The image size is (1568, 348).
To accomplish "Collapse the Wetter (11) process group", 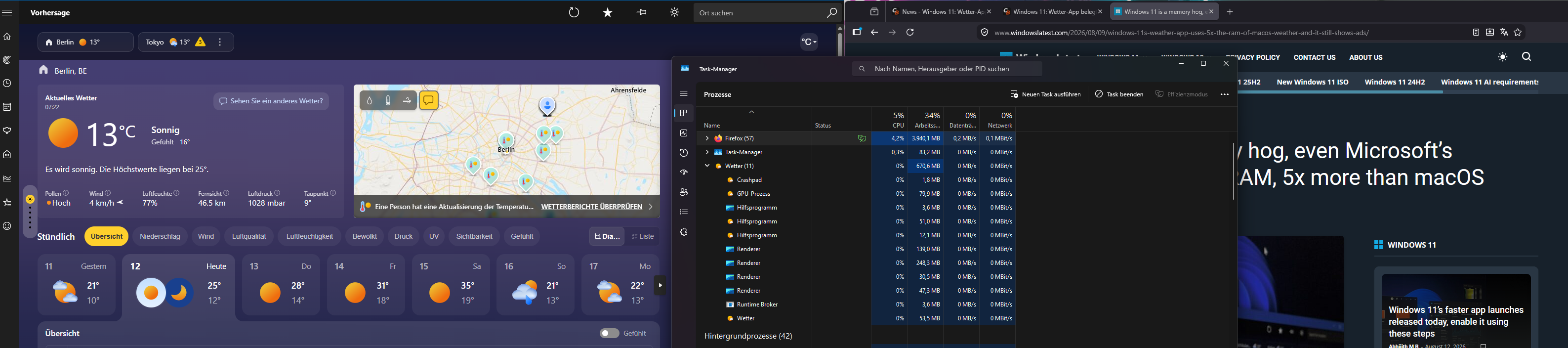I will pos(707,166).
